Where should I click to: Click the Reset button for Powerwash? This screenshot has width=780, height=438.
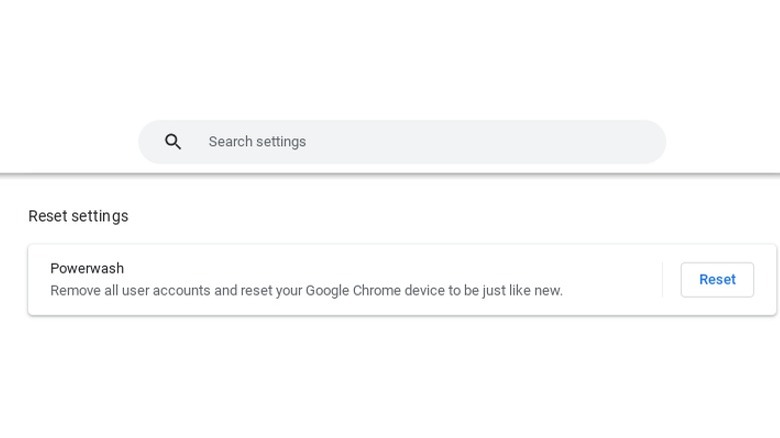pyautogui.click(x=717, y=280)
